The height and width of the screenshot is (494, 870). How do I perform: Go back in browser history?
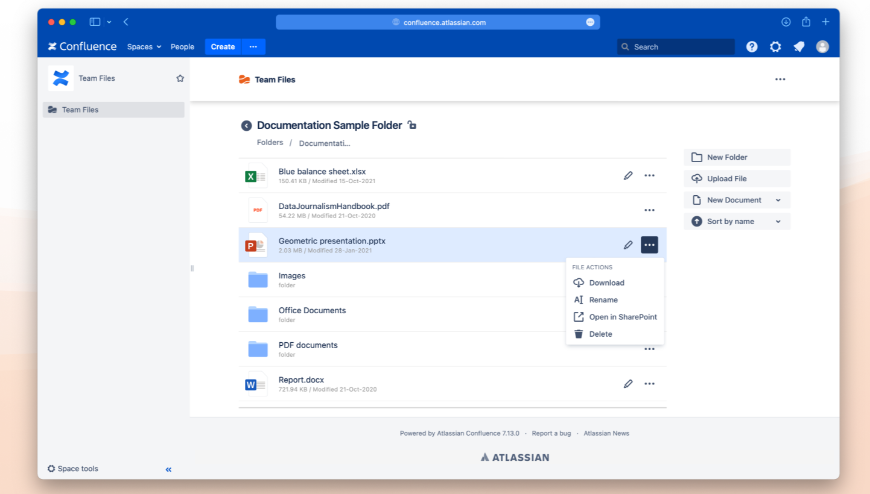tap(126, 22)
